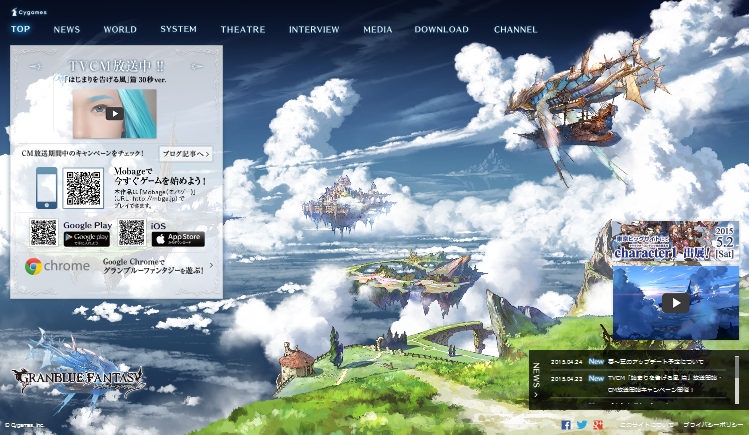Navigate to the INTERVIEW section
Screen dimensions: 749x435
pos(314,30)
